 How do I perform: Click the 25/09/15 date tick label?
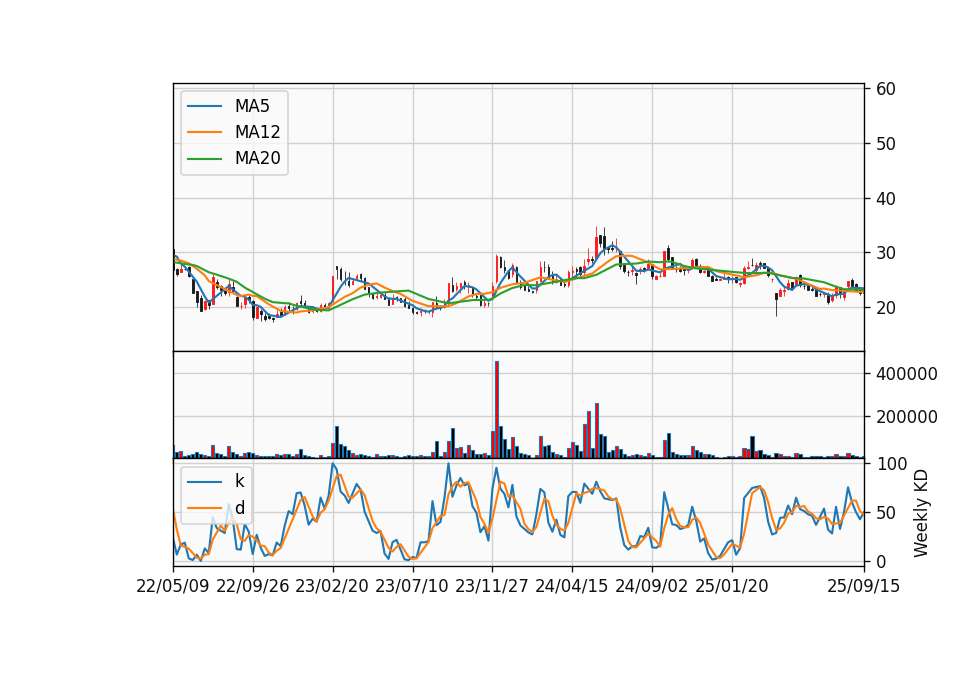point(864,587)
